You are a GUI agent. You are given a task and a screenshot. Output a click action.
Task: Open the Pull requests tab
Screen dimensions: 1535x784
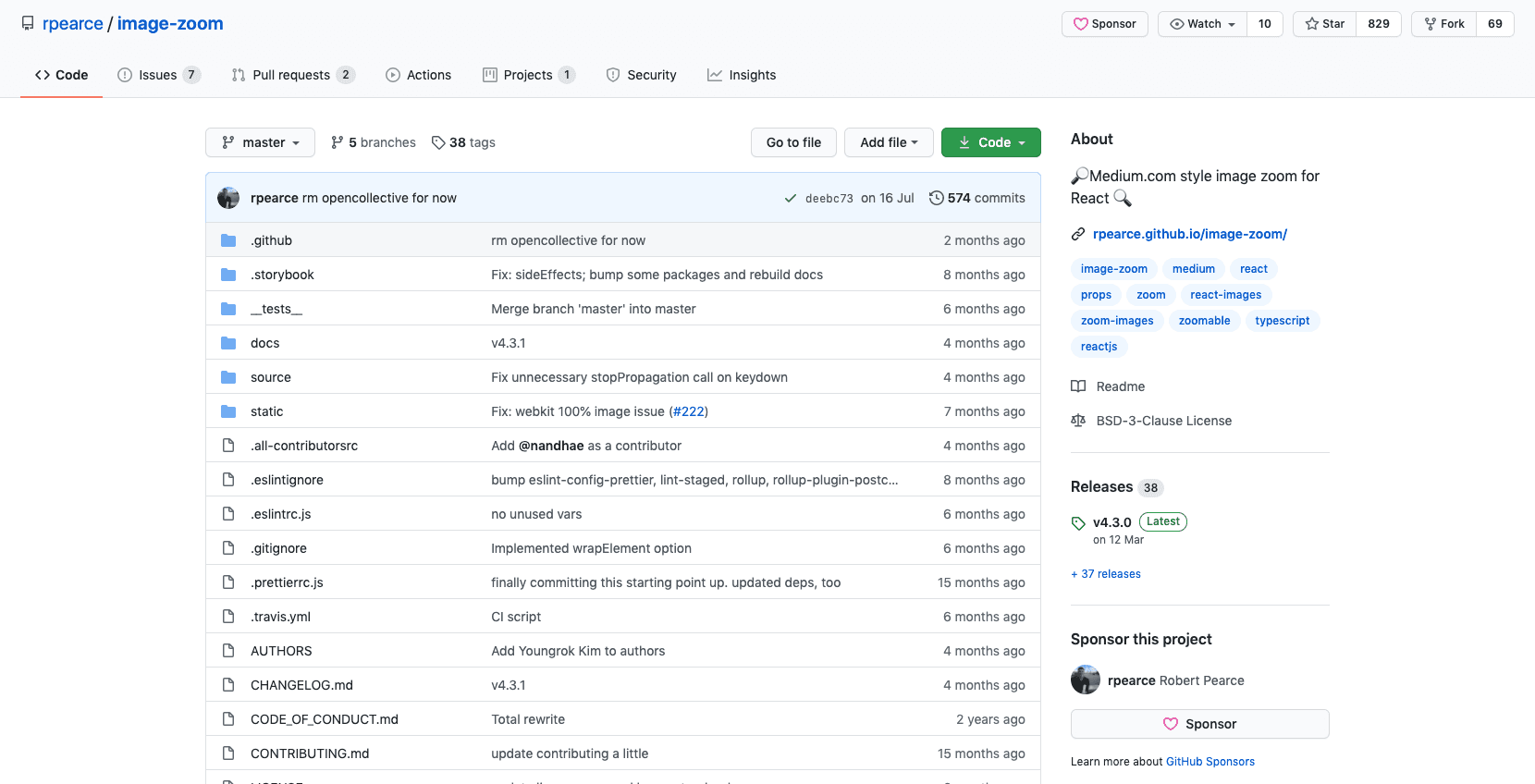[x=293, y=75]
